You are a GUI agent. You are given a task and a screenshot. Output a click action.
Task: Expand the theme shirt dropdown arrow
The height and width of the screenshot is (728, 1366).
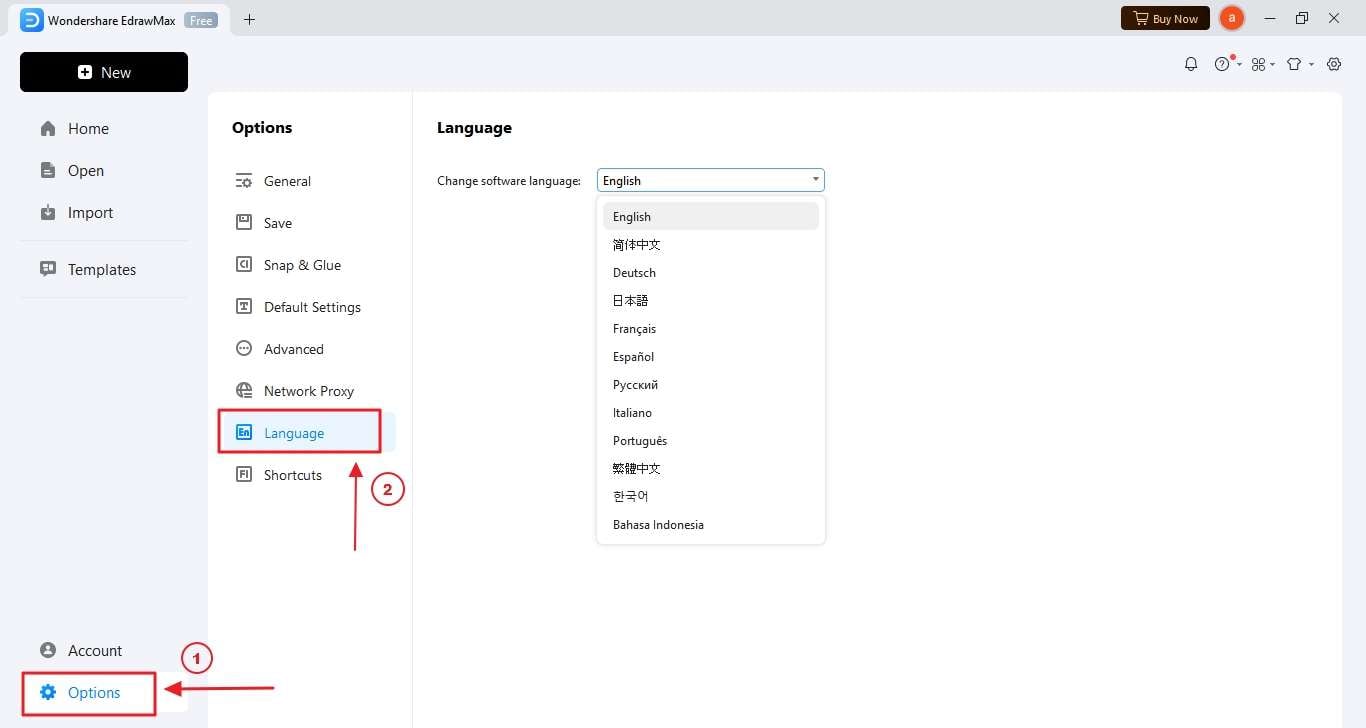click(x=1311, y=65)
